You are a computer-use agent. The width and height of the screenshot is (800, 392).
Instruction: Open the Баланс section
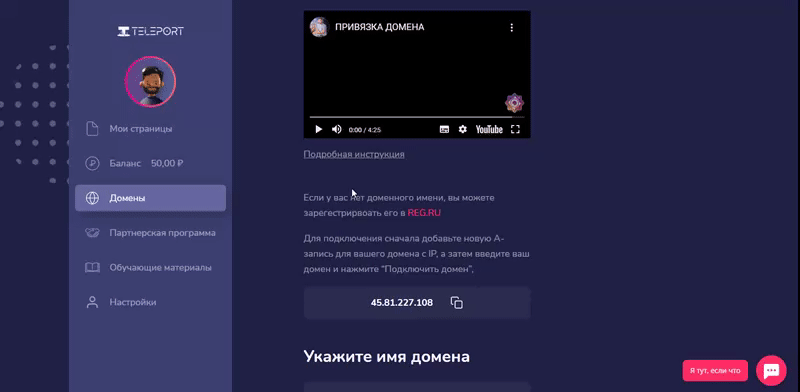[x=125, y=163]
